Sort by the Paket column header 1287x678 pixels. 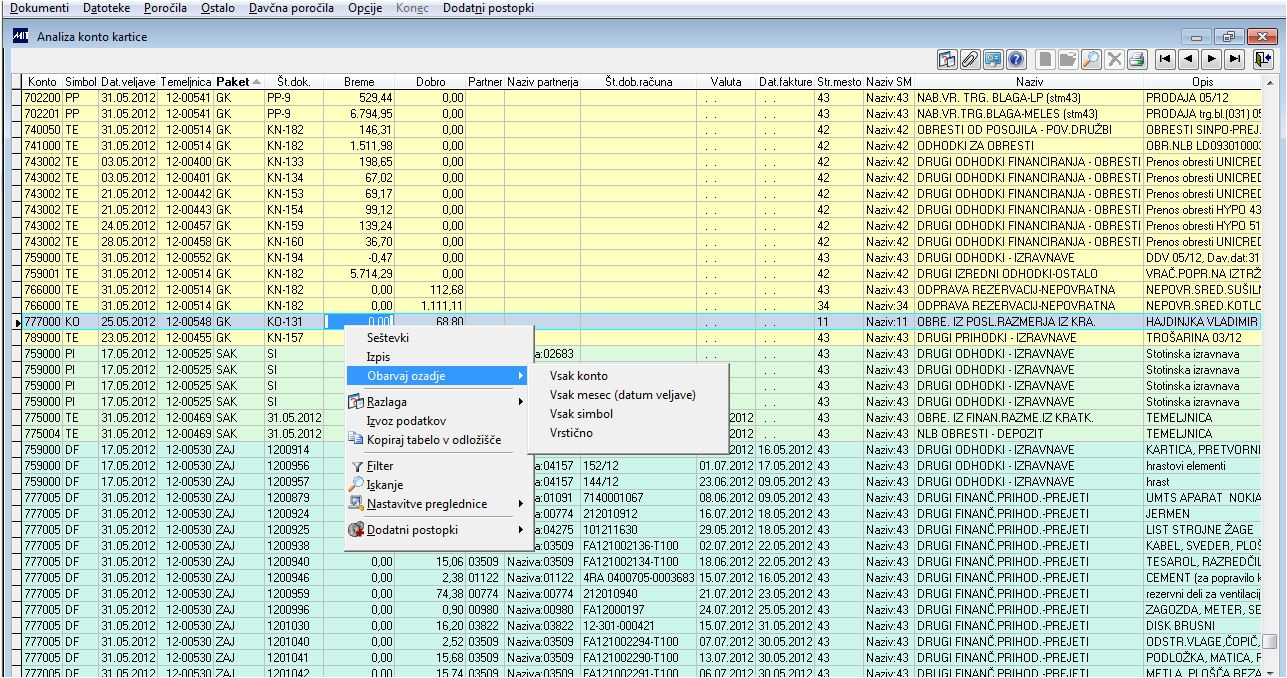(x=233, y=82)
